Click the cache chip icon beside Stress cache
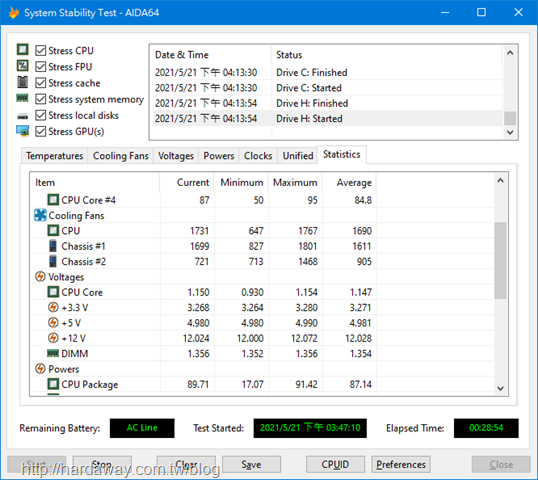538x480 pixels. point(23,82)
